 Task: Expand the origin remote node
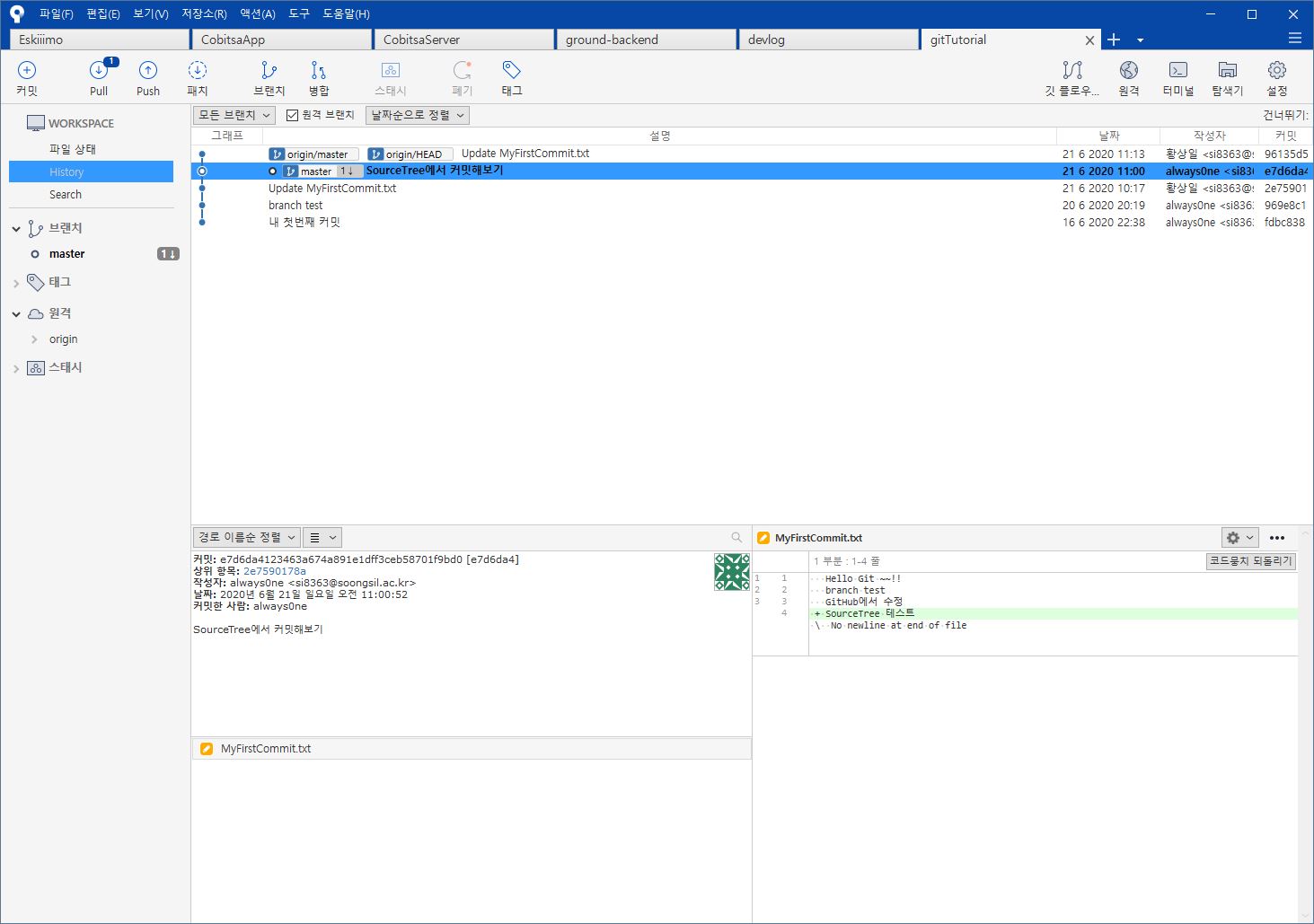[34, 339]
